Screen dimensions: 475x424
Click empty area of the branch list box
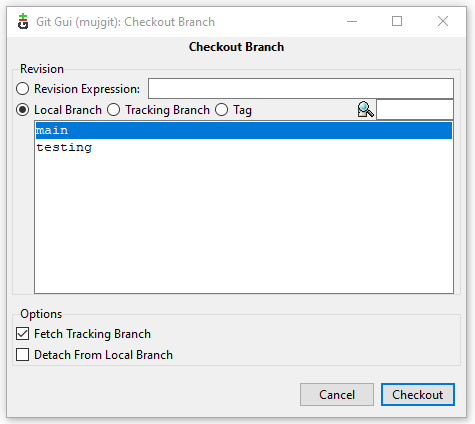tap(244, 223)
